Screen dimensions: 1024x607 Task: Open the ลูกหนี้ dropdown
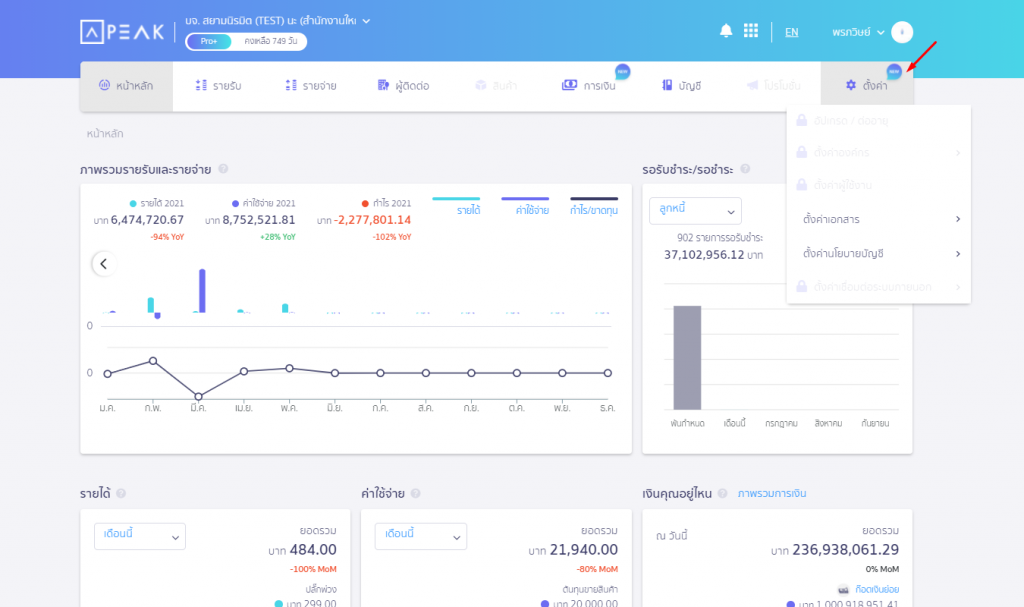(x=695, y=211)
